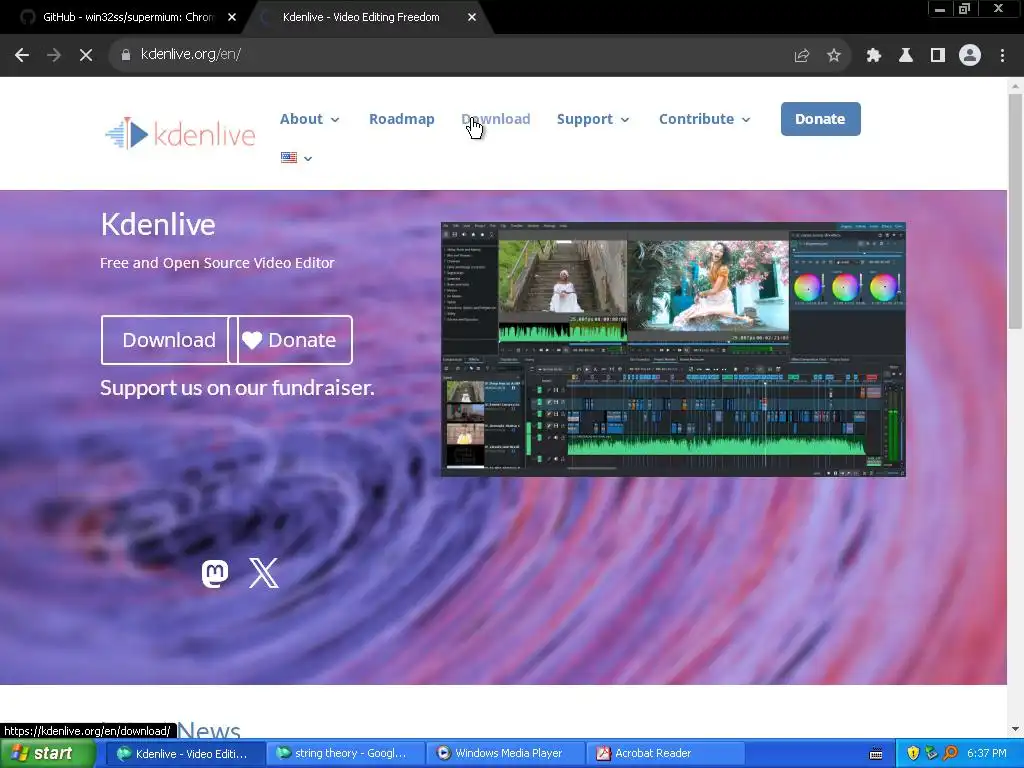Viewport: 1024px width, 768px height.
Task: Switch to Kdenlive taskbar window button
Action: 185,754
